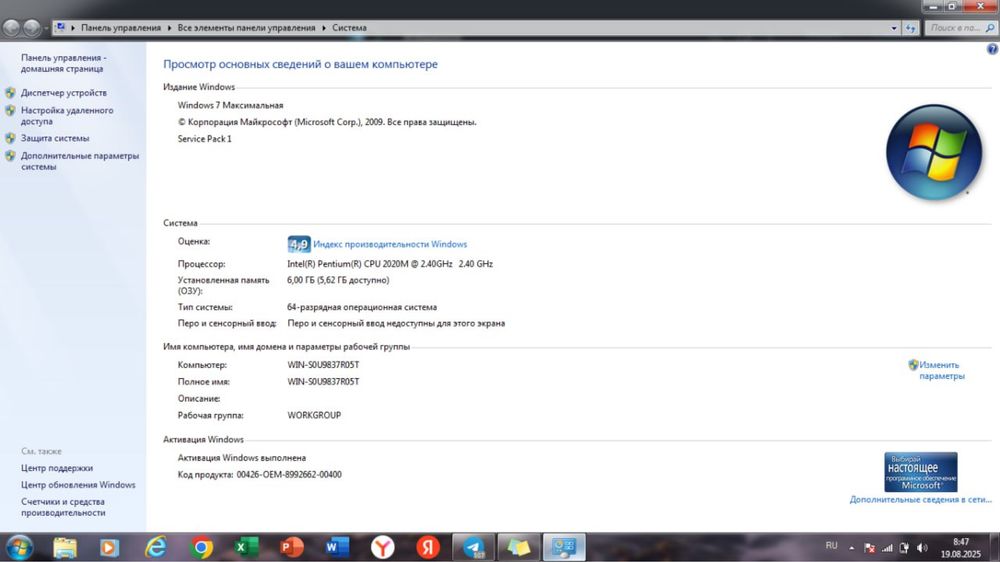Click Полное имя value WIN-S0U9837R05T
The height and width of the screenshot is (562, 1000).
[x=323, y=381]
